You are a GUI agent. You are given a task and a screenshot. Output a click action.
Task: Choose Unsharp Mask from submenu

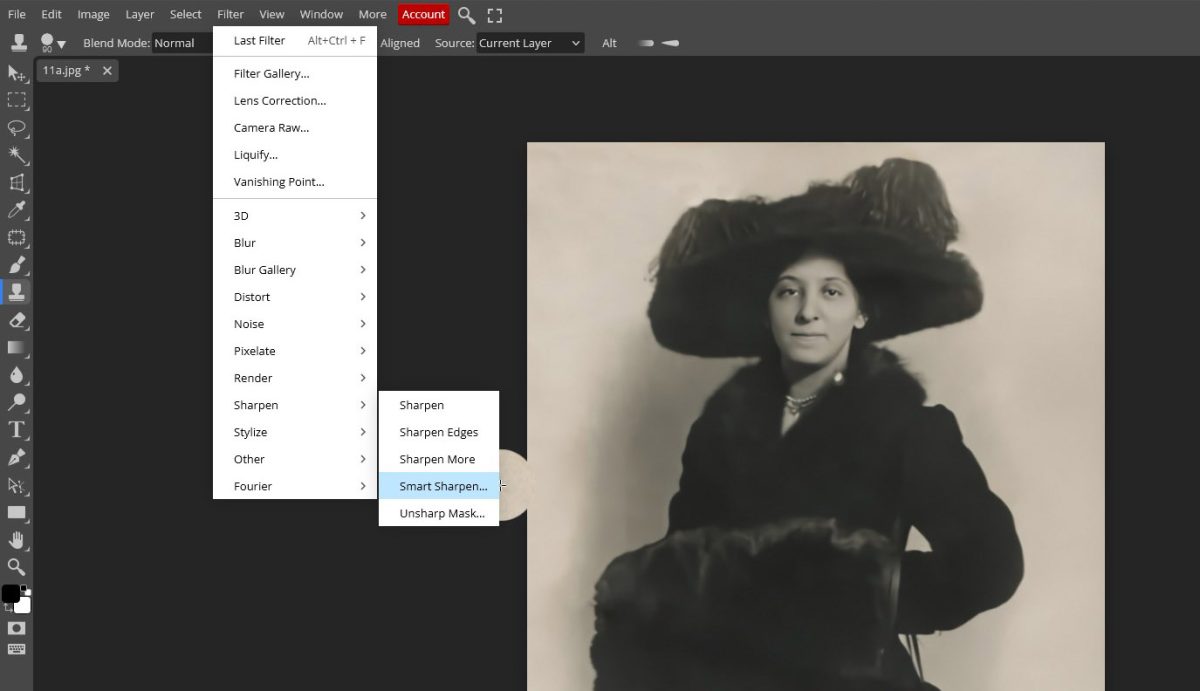[x=439, y=513]
